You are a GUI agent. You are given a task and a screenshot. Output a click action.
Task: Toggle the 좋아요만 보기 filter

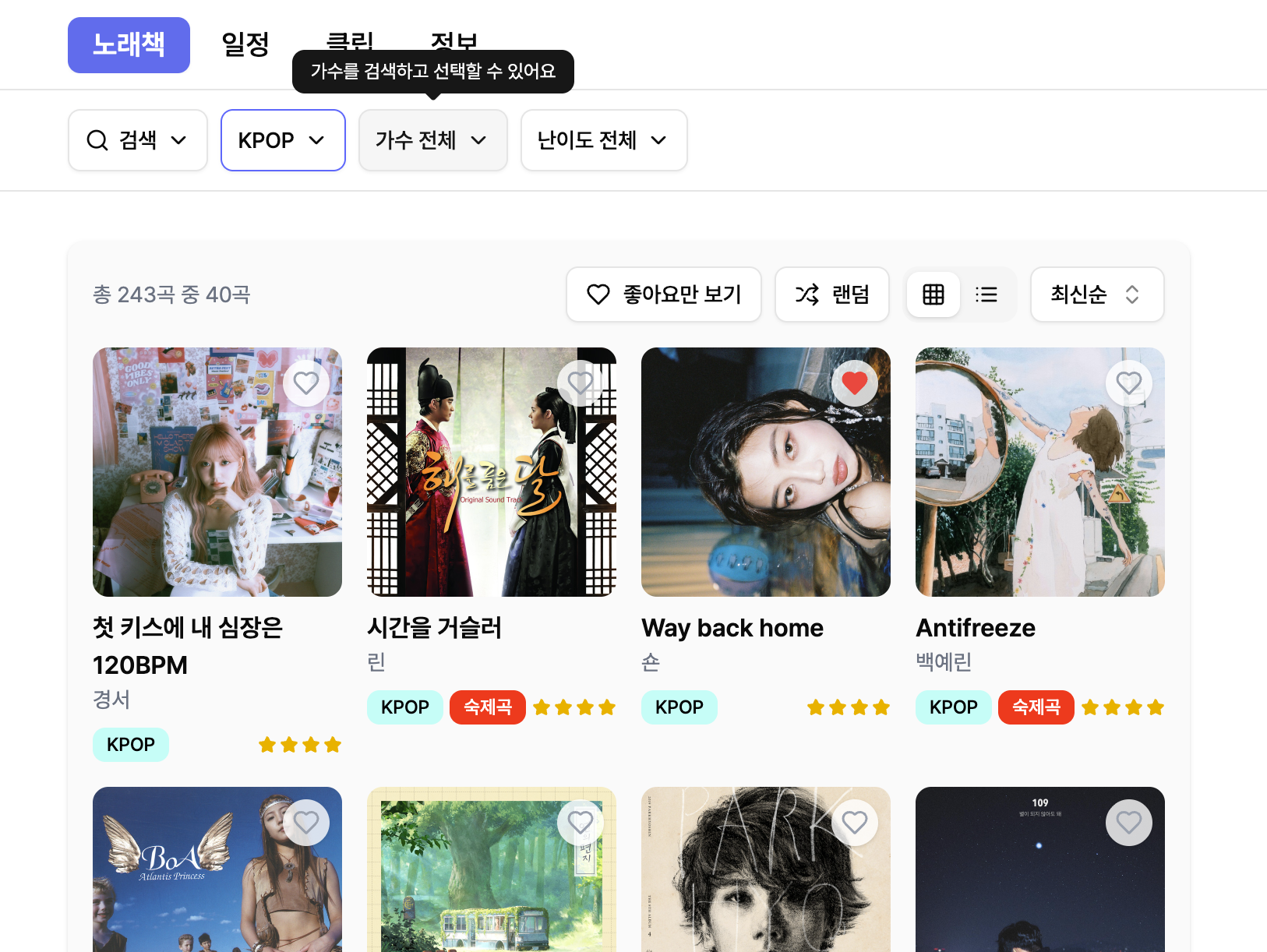click(x=664, y=294)
